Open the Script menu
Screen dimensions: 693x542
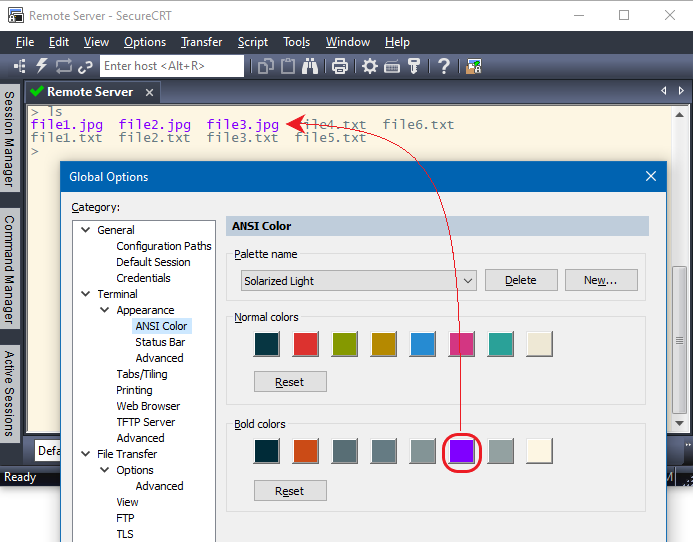point(253,42)
